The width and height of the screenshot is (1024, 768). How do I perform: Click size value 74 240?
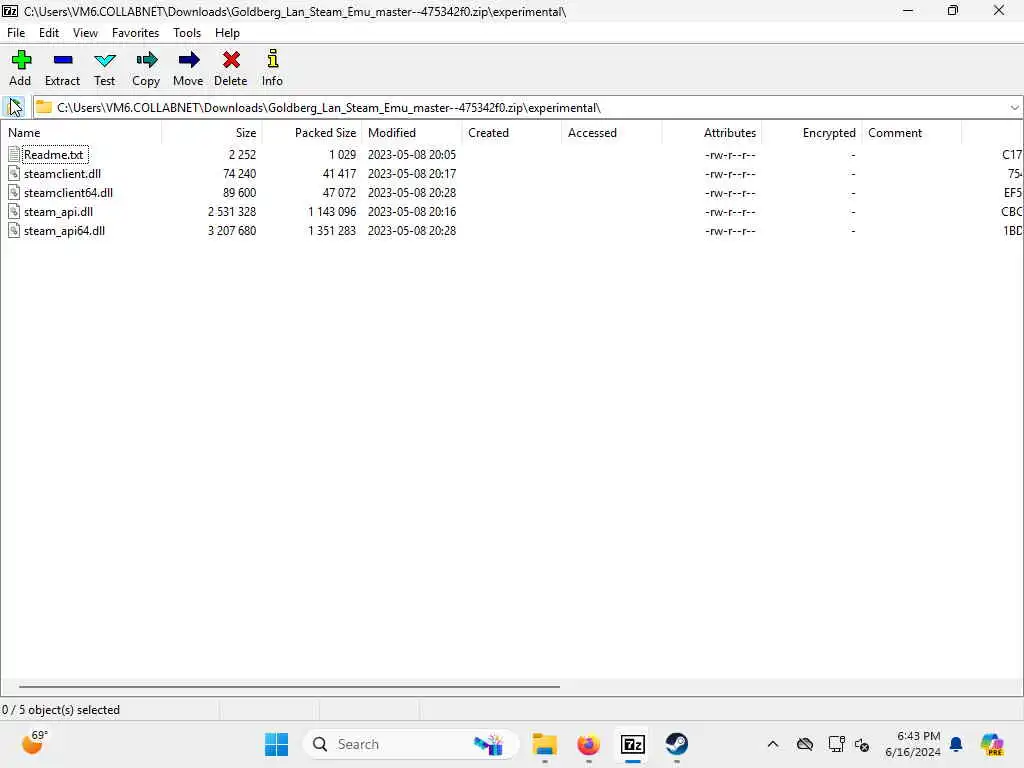coord(239,174)
